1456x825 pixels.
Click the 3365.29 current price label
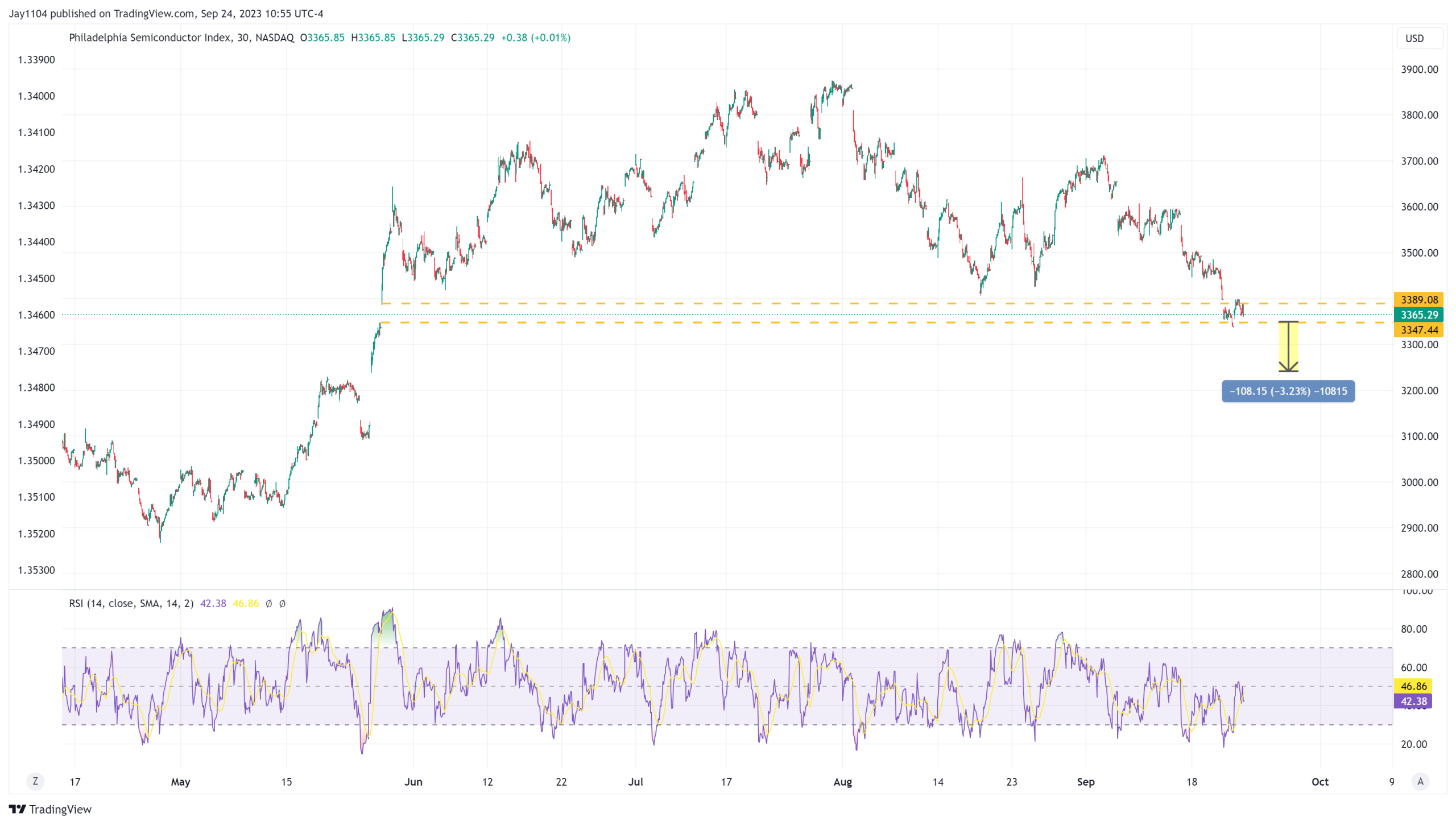[x=1418, y=315]
